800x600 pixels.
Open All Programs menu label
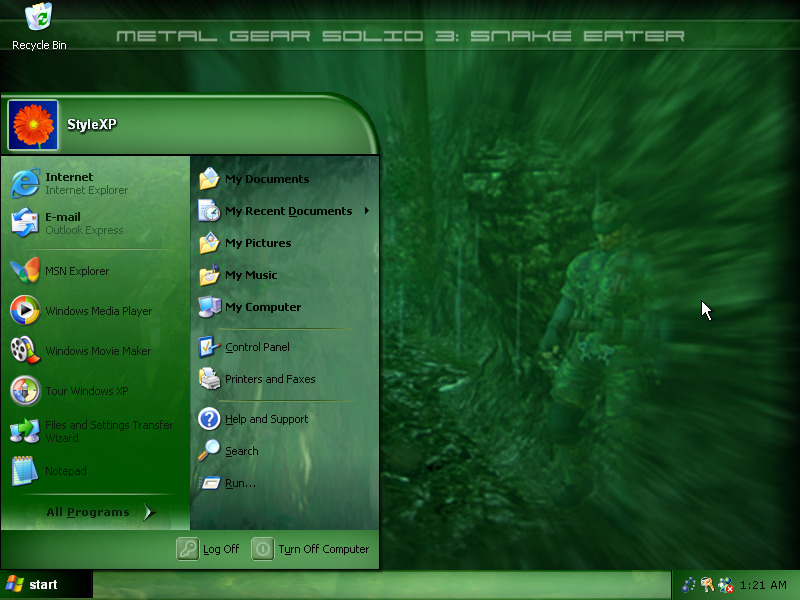point(88,512)
